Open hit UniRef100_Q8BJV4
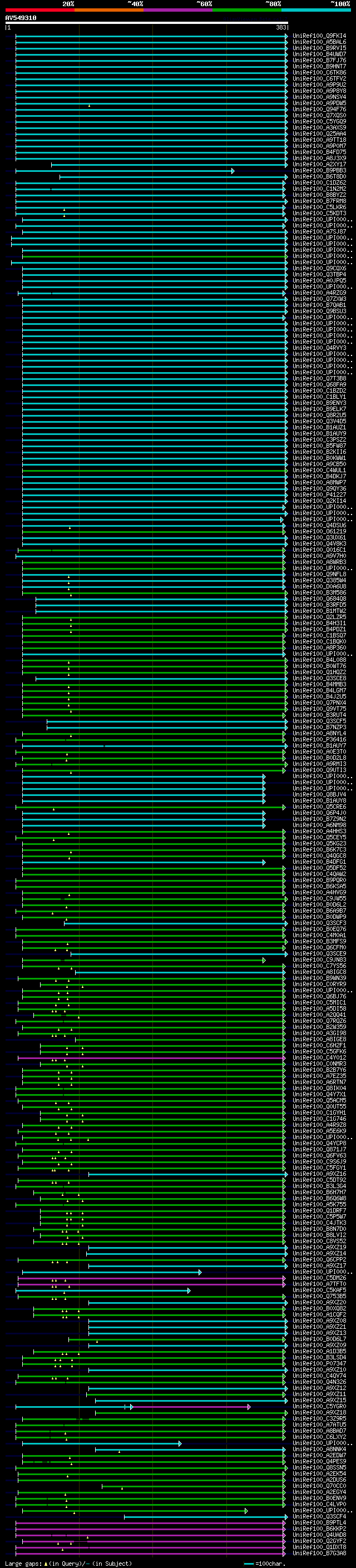This screenshot has height=1568, width=356. (319, 794)
